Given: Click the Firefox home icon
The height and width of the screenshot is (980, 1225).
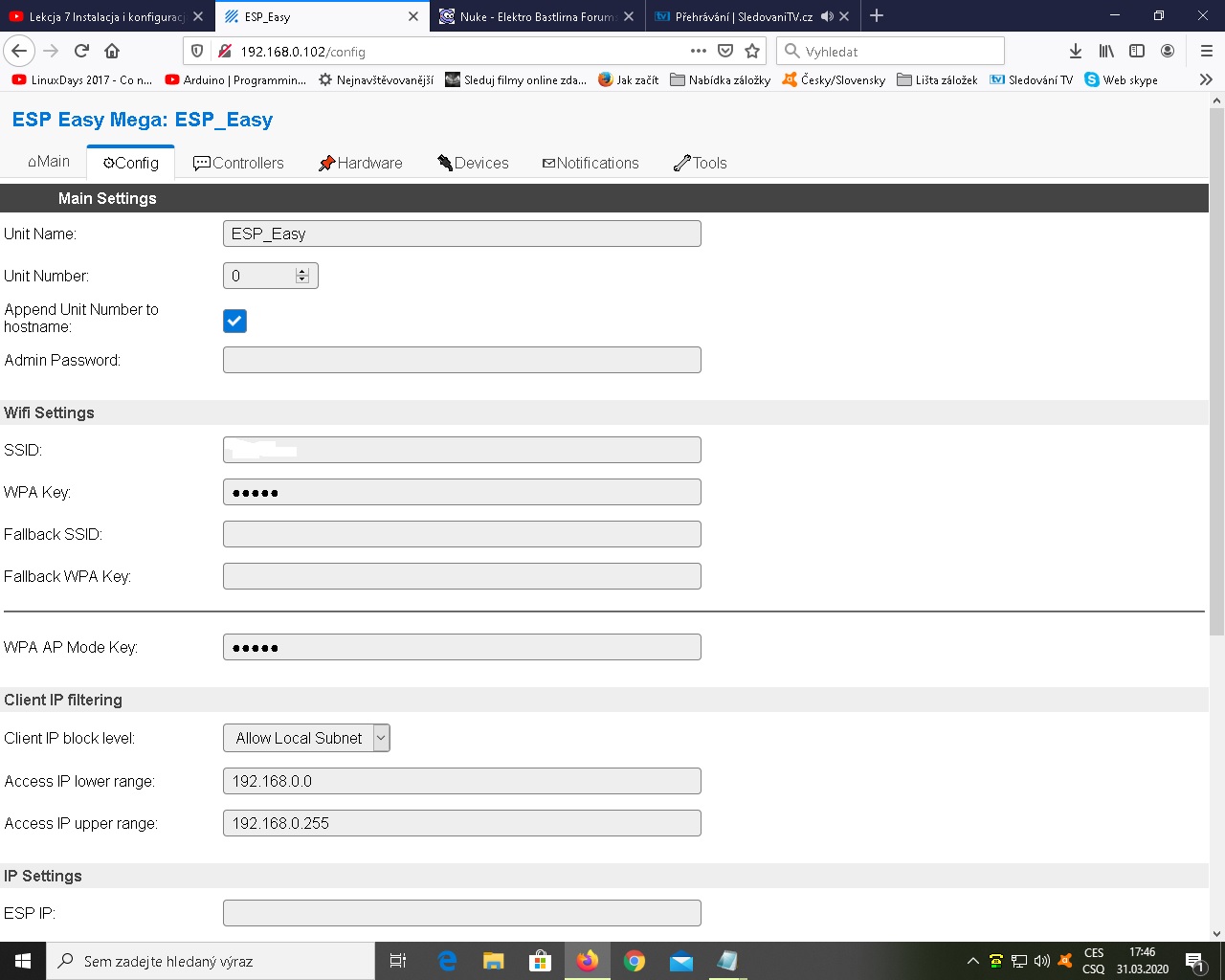Looking at the screenshot, I should point(112,51).
